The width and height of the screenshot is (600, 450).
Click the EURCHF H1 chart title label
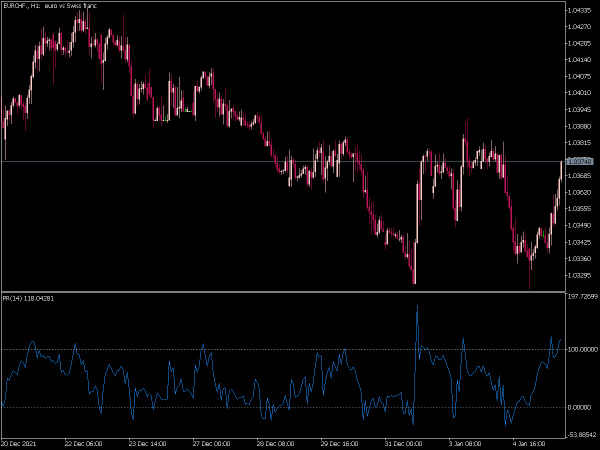50,6
